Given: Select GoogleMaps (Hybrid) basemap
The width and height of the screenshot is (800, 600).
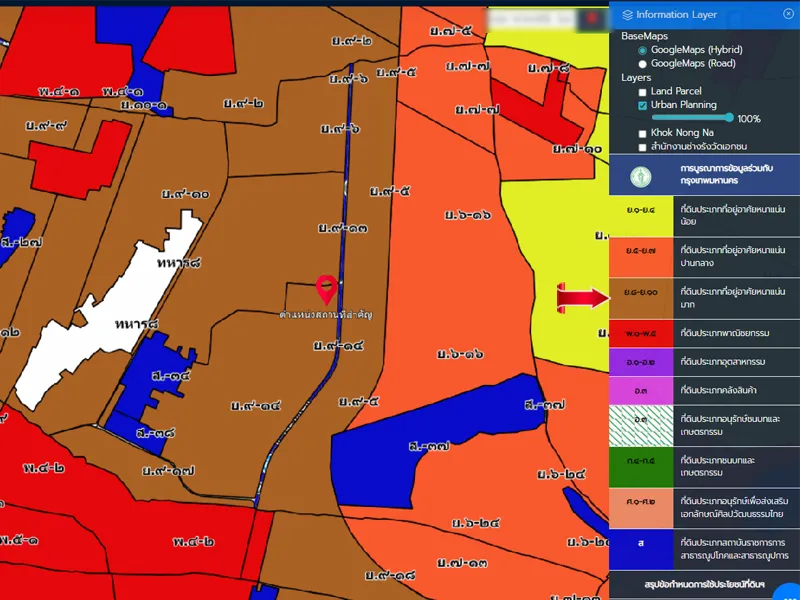Looking at the screenshot, I should 642,49.
